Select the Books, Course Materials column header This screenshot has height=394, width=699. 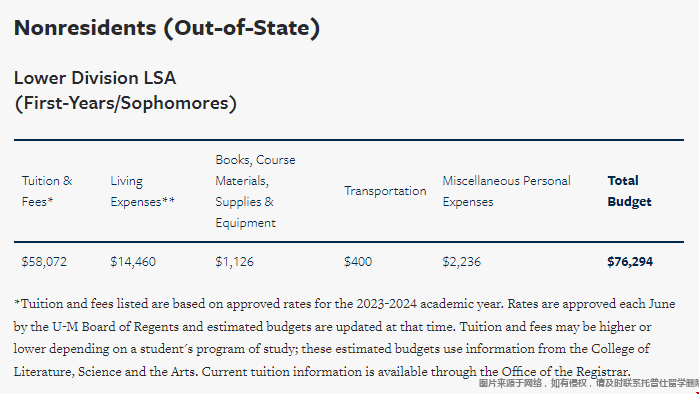click(255, 191)
